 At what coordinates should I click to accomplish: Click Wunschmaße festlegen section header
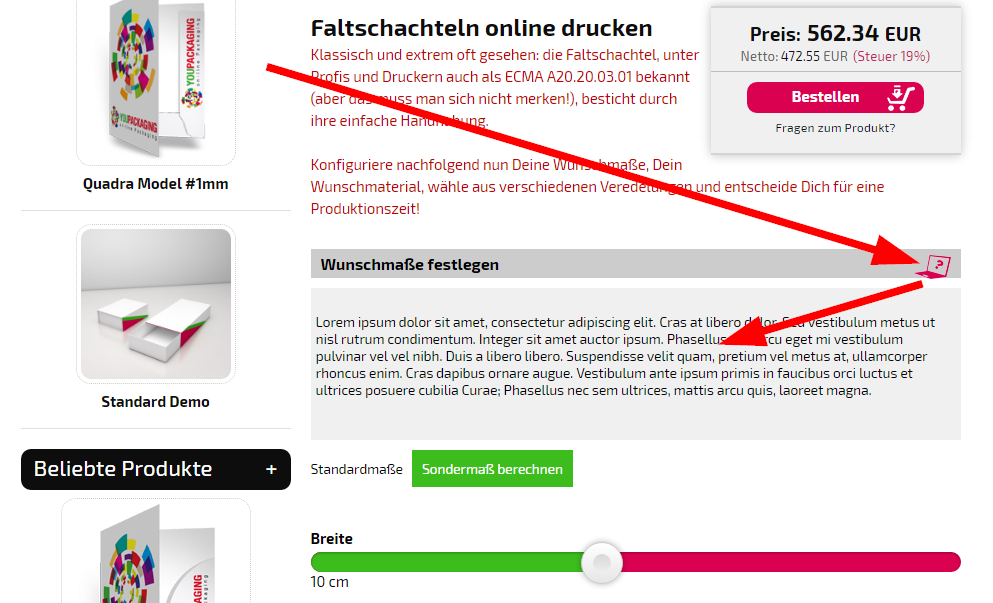coord(635,264)
